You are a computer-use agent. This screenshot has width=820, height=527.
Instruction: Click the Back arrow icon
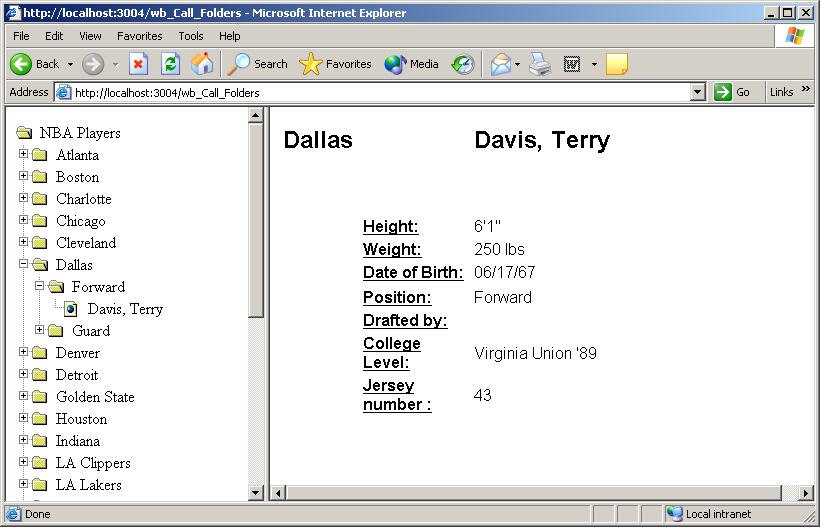(x=21, y=64)
